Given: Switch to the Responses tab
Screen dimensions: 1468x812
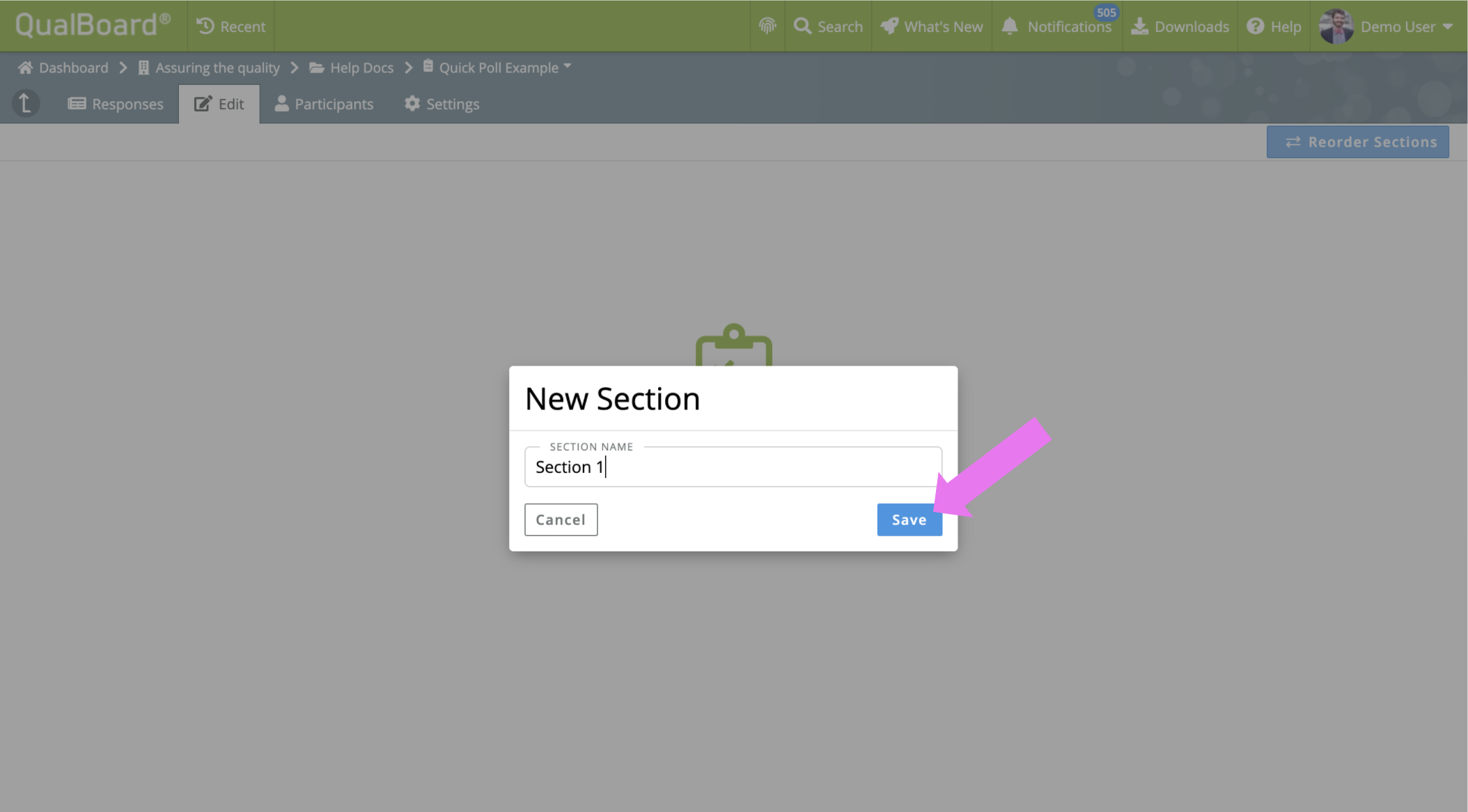Looking at the screenshot, I should (x=116, y=104).
